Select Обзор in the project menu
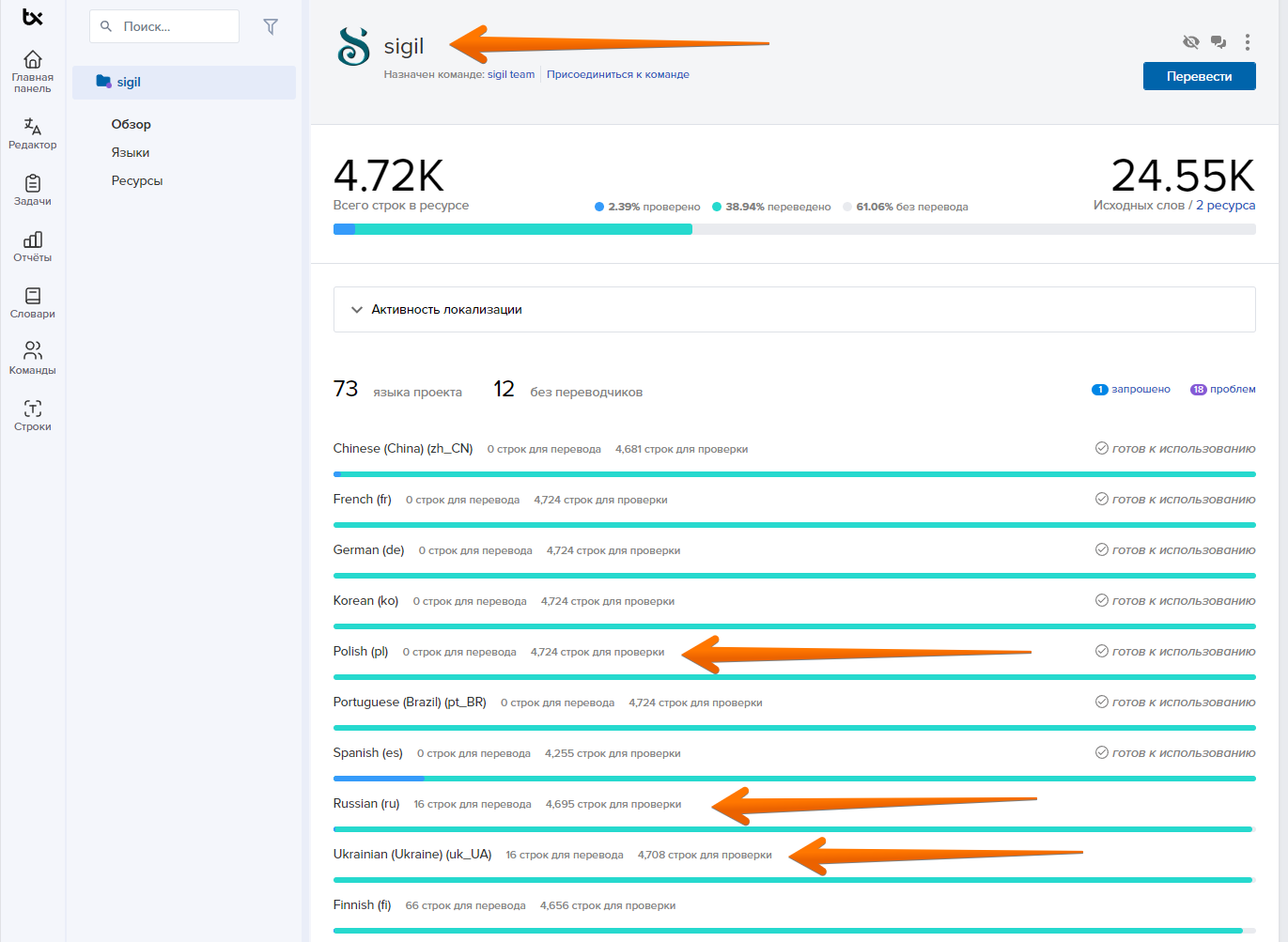Screen dimensions: 1288x942 pos(131,124)
